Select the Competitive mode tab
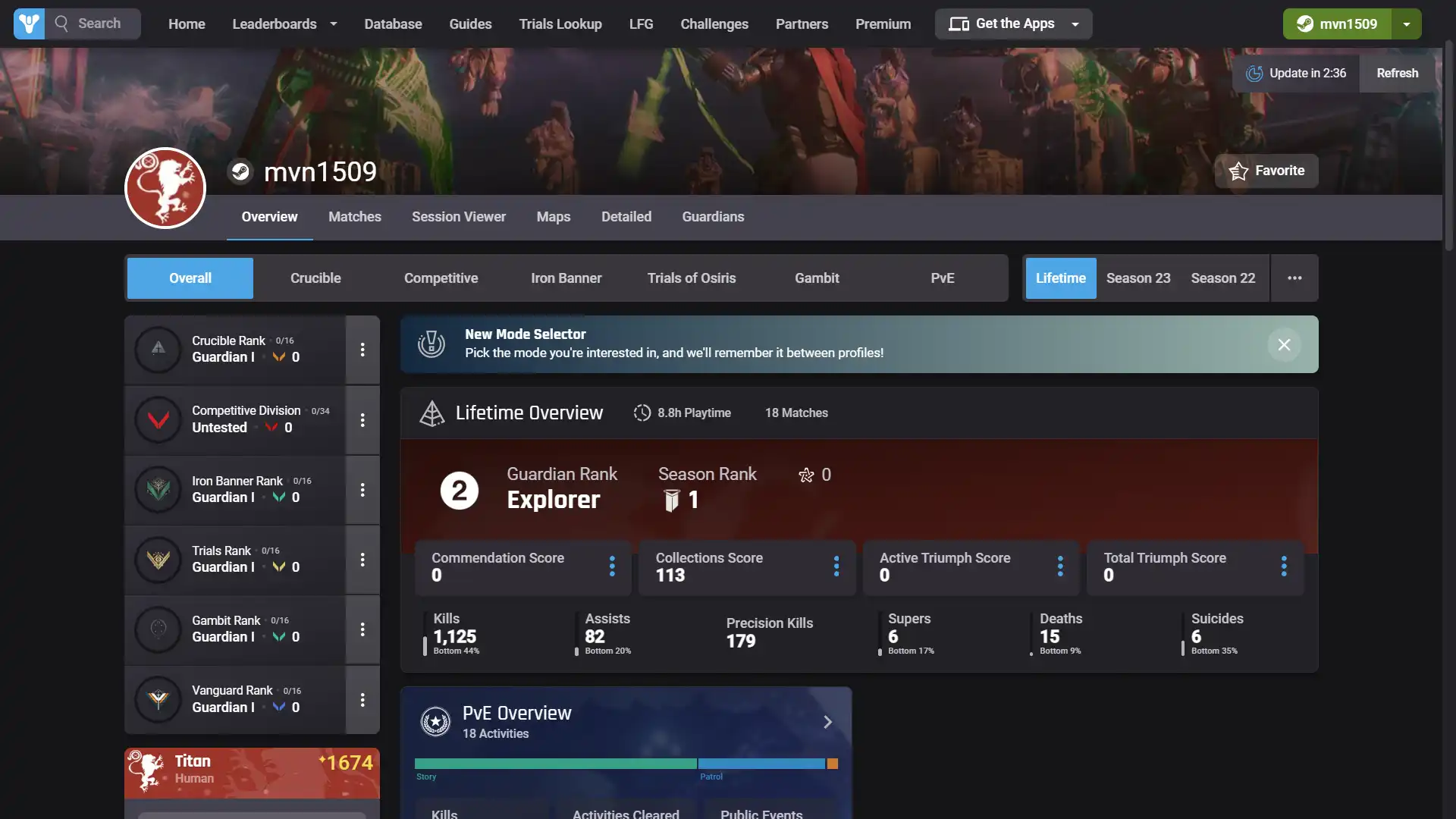The width and height of the screenshot is (1456, 819). pyautogui.click(x=441, y=278)
